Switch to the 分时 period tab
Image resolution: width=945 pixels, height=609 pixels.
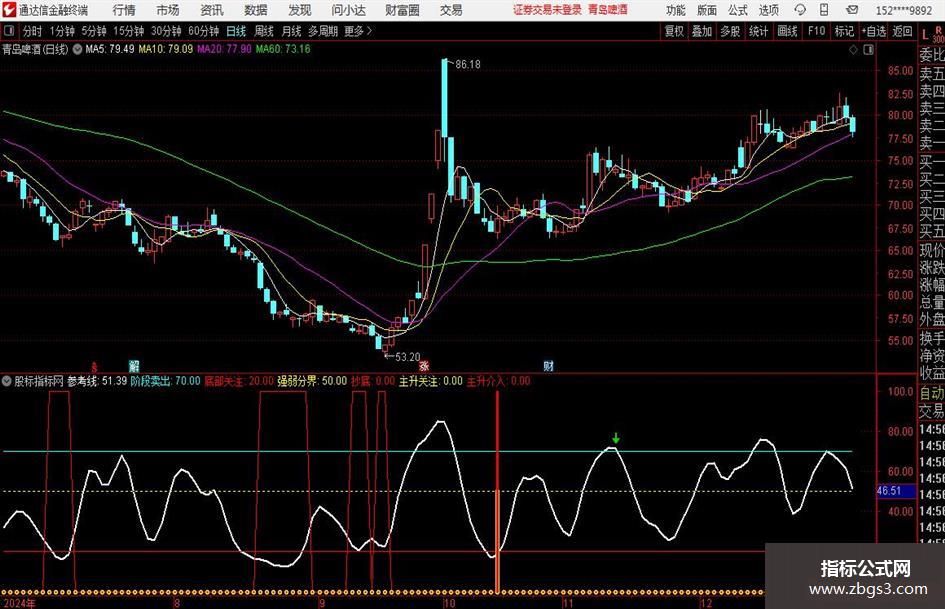coord(33,31)
